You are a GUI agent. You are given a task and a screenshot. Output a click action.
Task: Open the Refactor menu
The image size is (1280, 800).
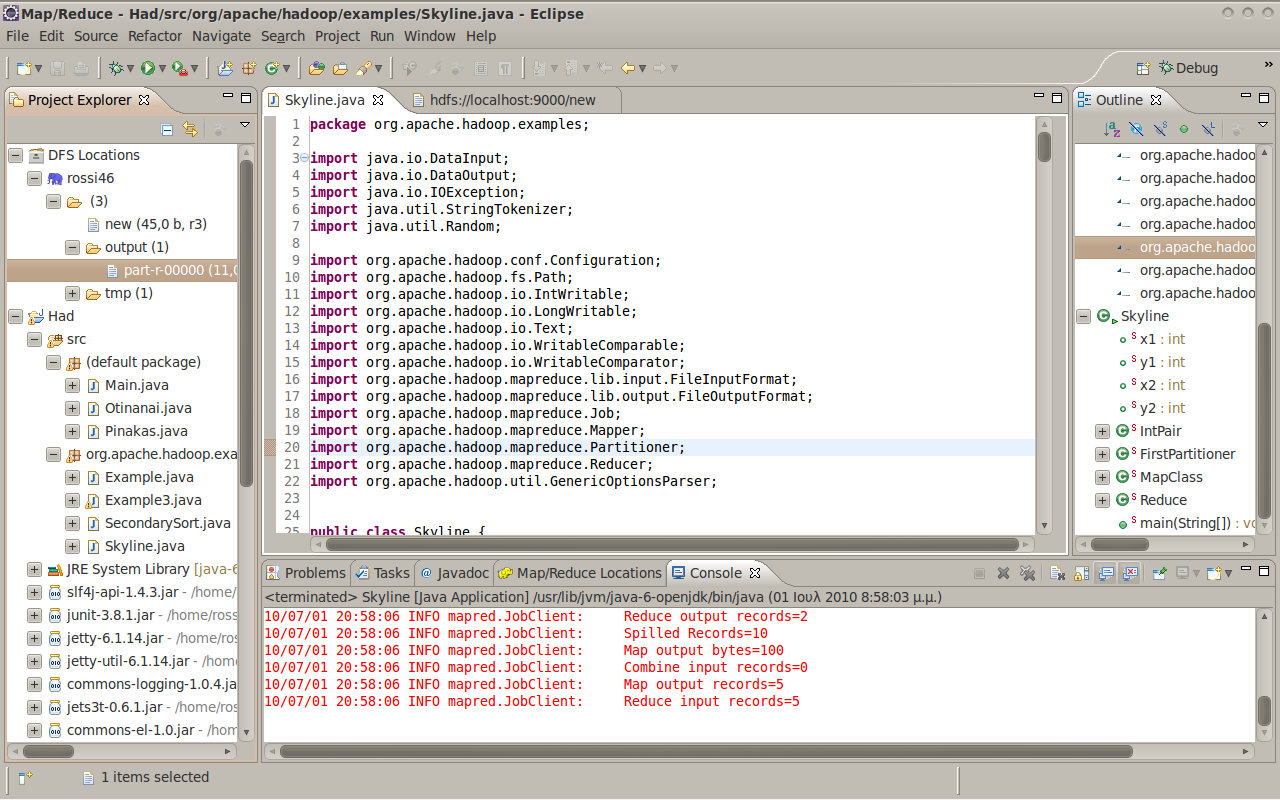coord(155,36)
